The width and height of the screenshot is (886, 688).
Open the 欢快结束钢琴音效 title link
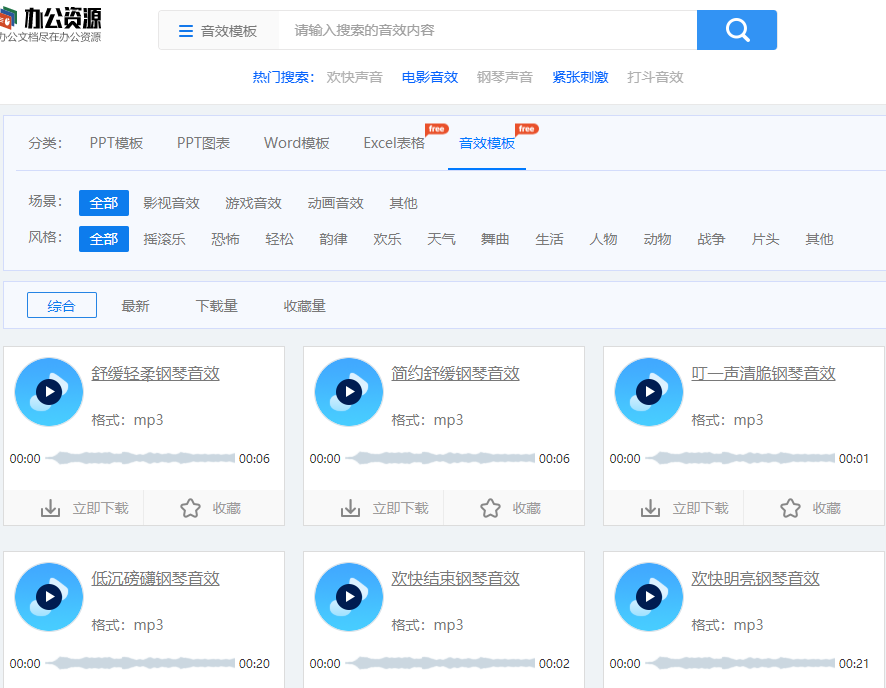click(455, 578)
